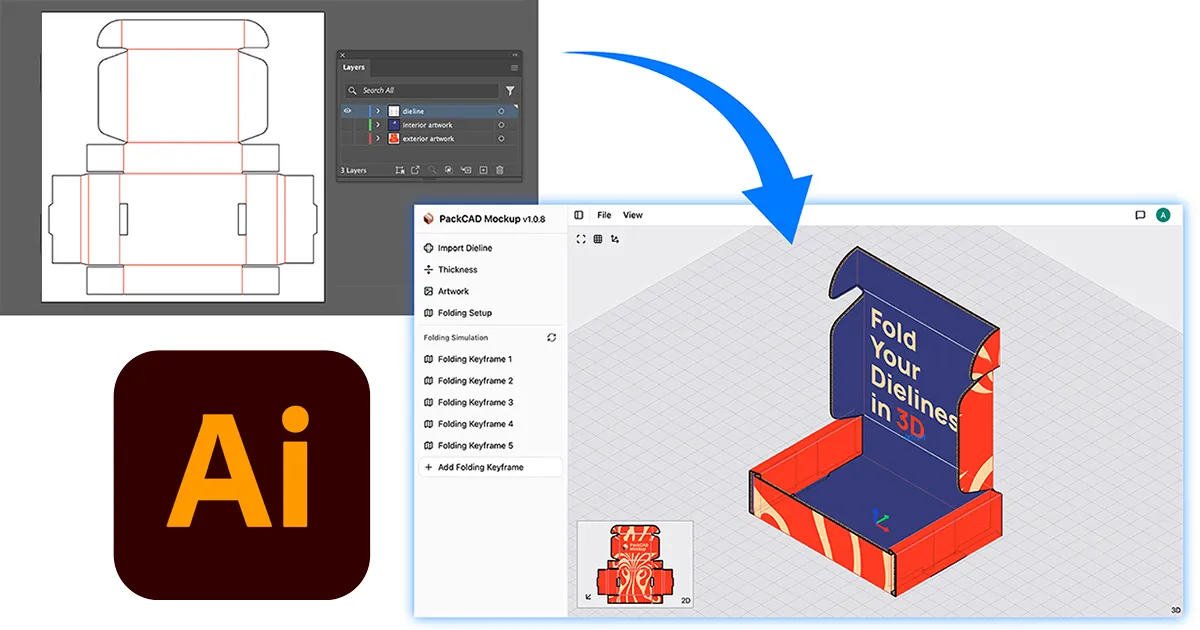Click the axes icon in viewport toolbar
The width and height of the screenshot is (1200, 630).
tap(615, 239)
